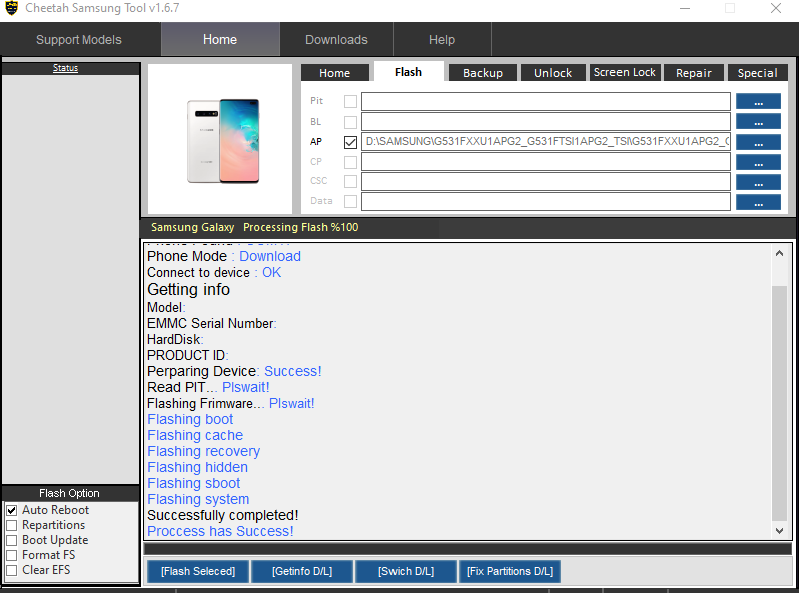The image size is (799, 593).
Task: Click the 'Getting info' log heading
Action: (x=189, y=289)
